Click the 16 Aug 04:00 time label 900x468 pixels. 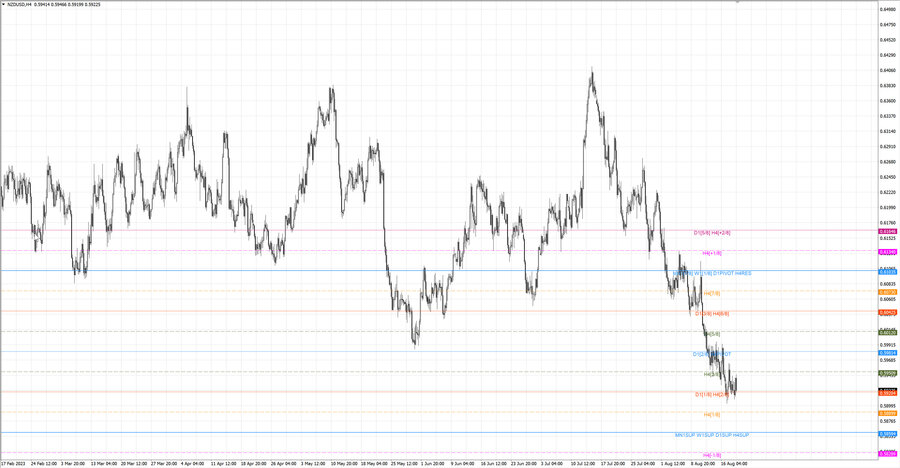[x=734, y=463]
